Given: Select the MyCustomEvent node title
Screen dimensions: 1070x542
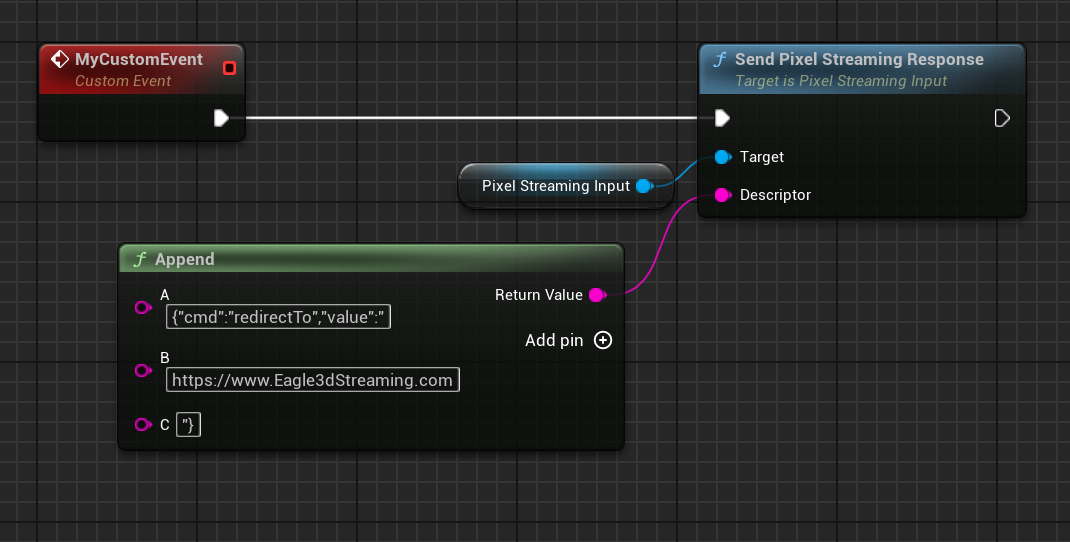Looking at the screenshot, I should (138, 60).
